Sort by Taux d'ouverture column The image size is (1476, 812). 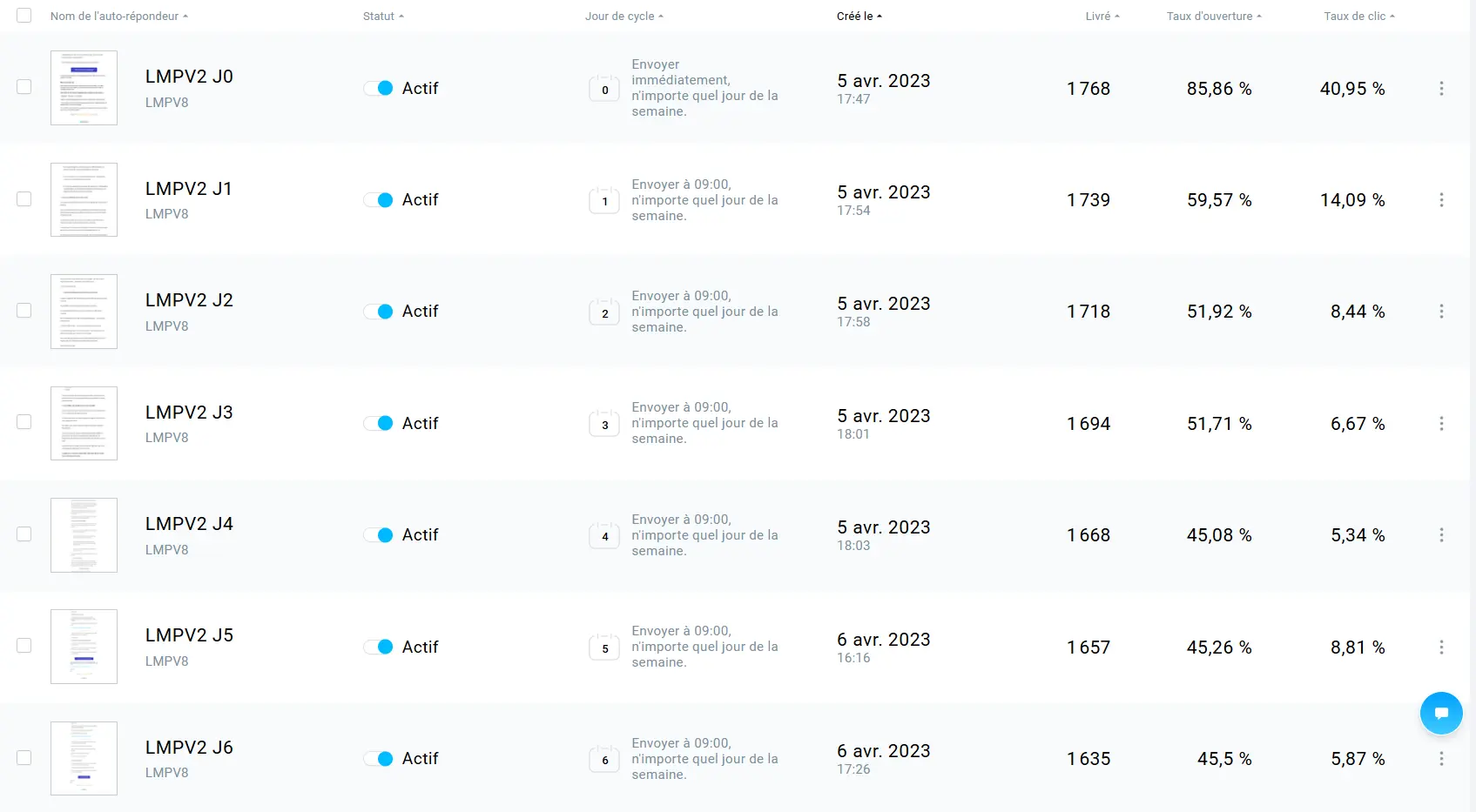click(1214, 17)
